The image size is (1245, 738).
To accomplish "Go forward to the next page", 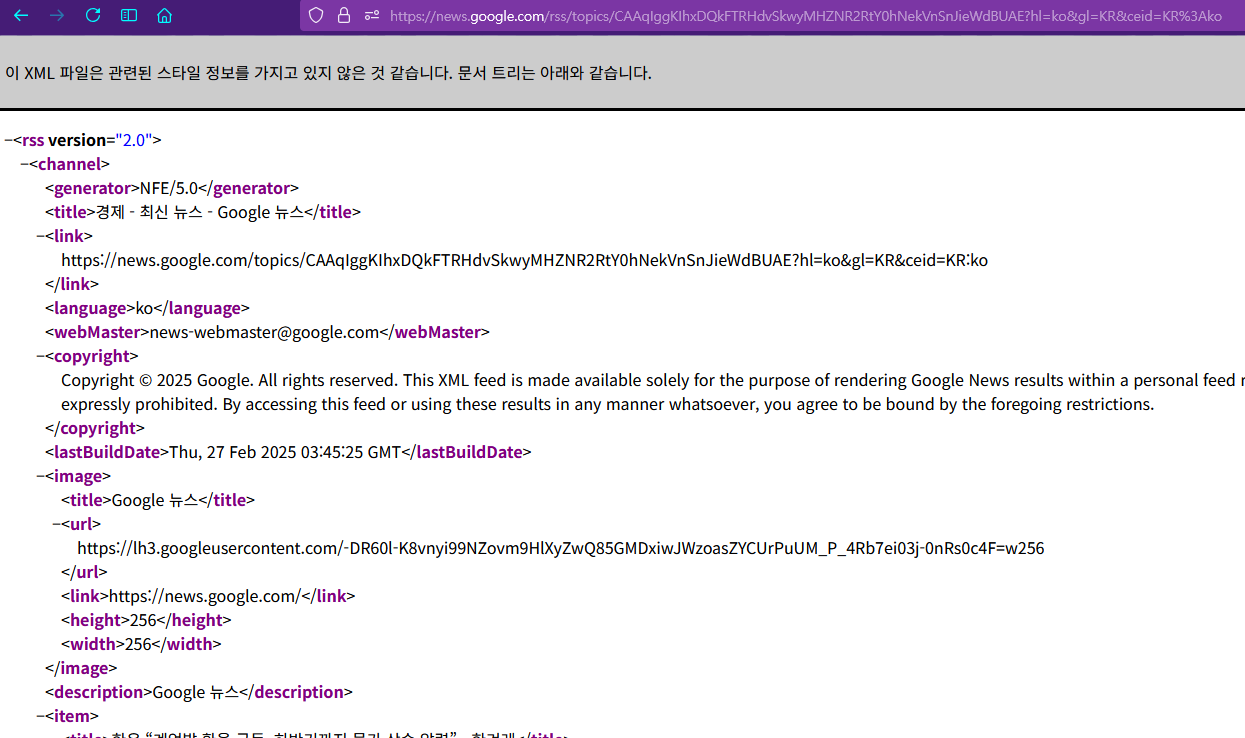I will click(57, 15).
